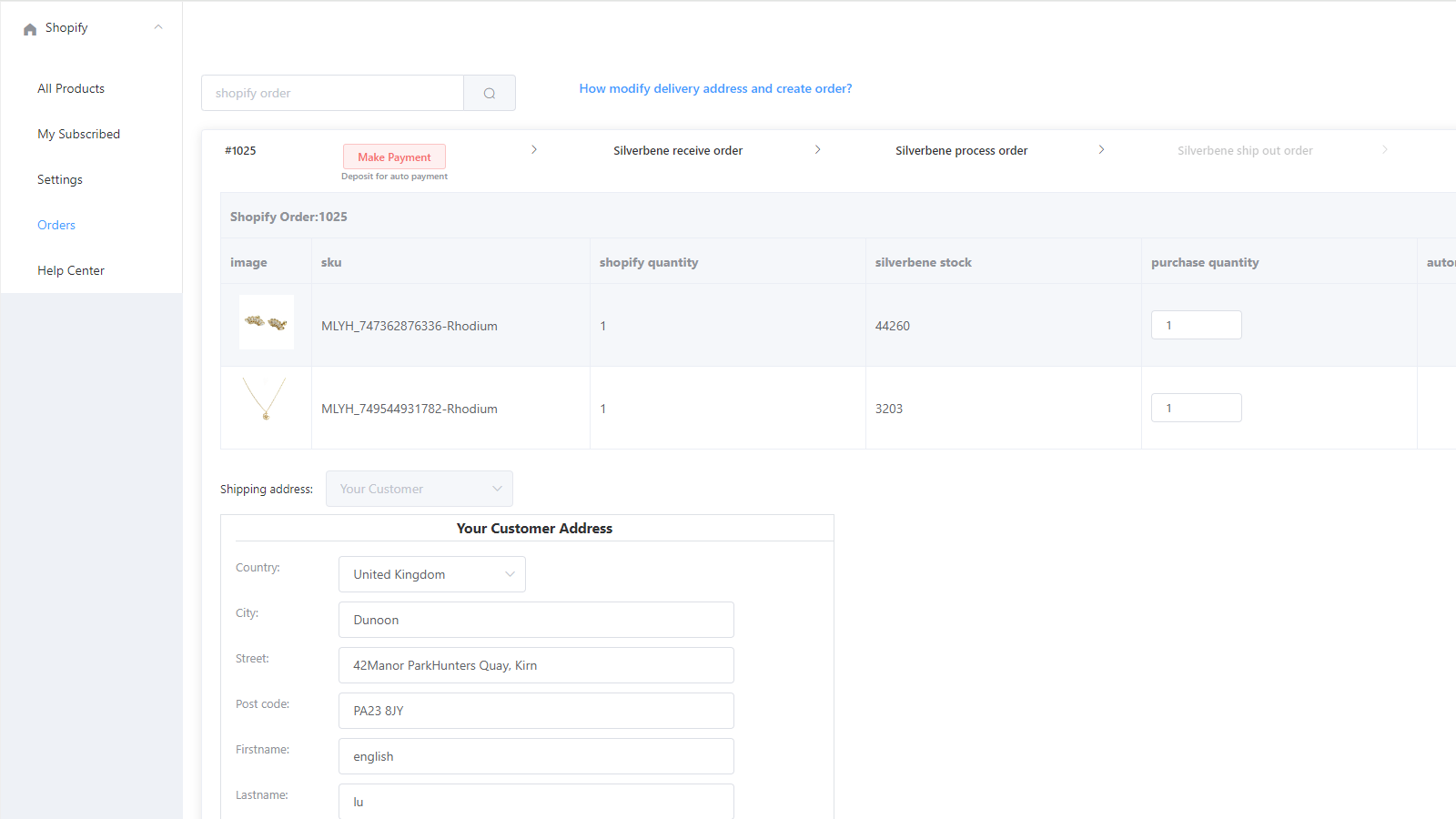Edit purchase quantity for 747362876336 item
The width and height of the screenshot is (1456, 819).
tap(1197, 325)
